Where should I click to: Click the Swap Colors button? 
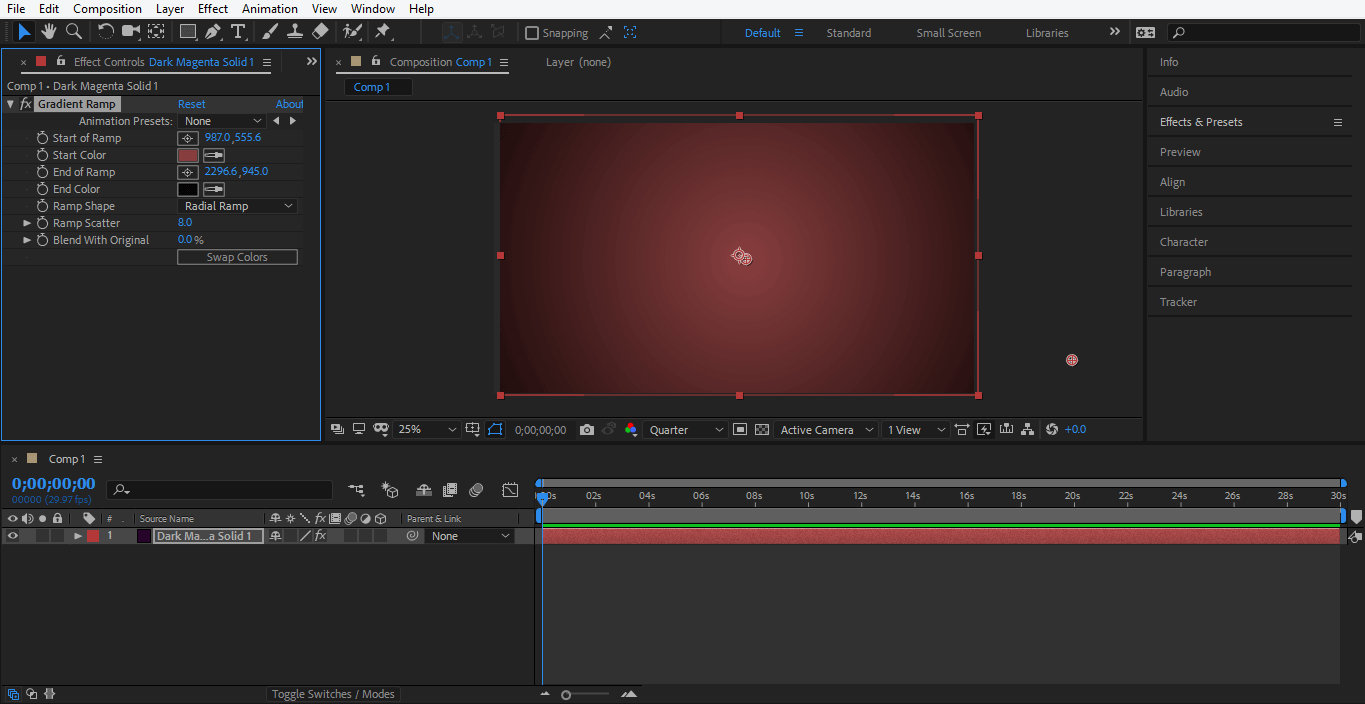237,257
